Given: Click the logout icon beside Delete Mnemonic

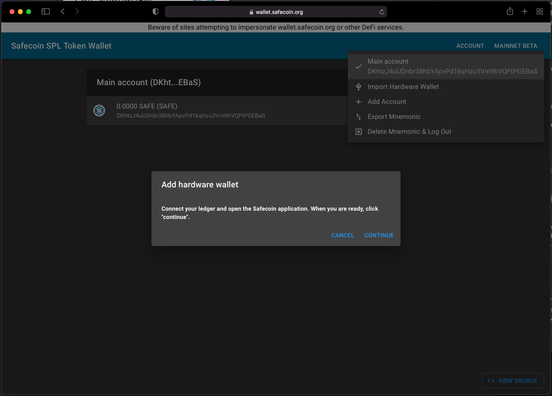Looking at the screenshot, I should (x=358, y=132).
